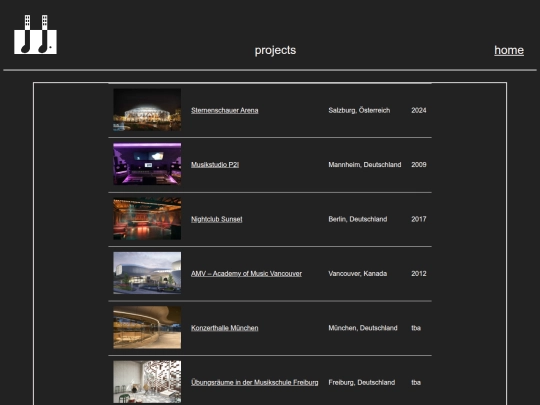Click the Konzerthalle München thumbnail image
The width and height of the screenshot is (540, 405).
pos(147,328)
